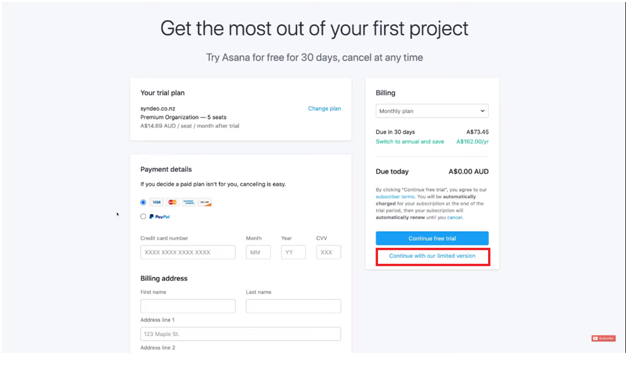
Task: Click the Change plan link
Action: click(x=324, y=109)
